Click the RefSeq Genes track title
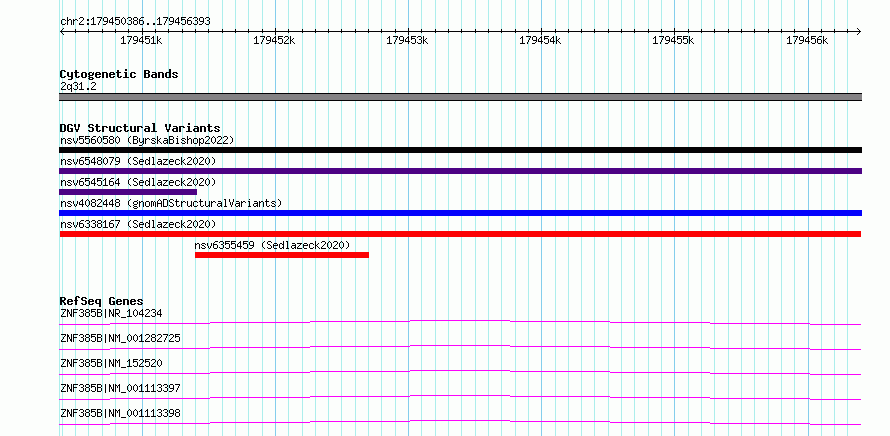 (101, 301)
